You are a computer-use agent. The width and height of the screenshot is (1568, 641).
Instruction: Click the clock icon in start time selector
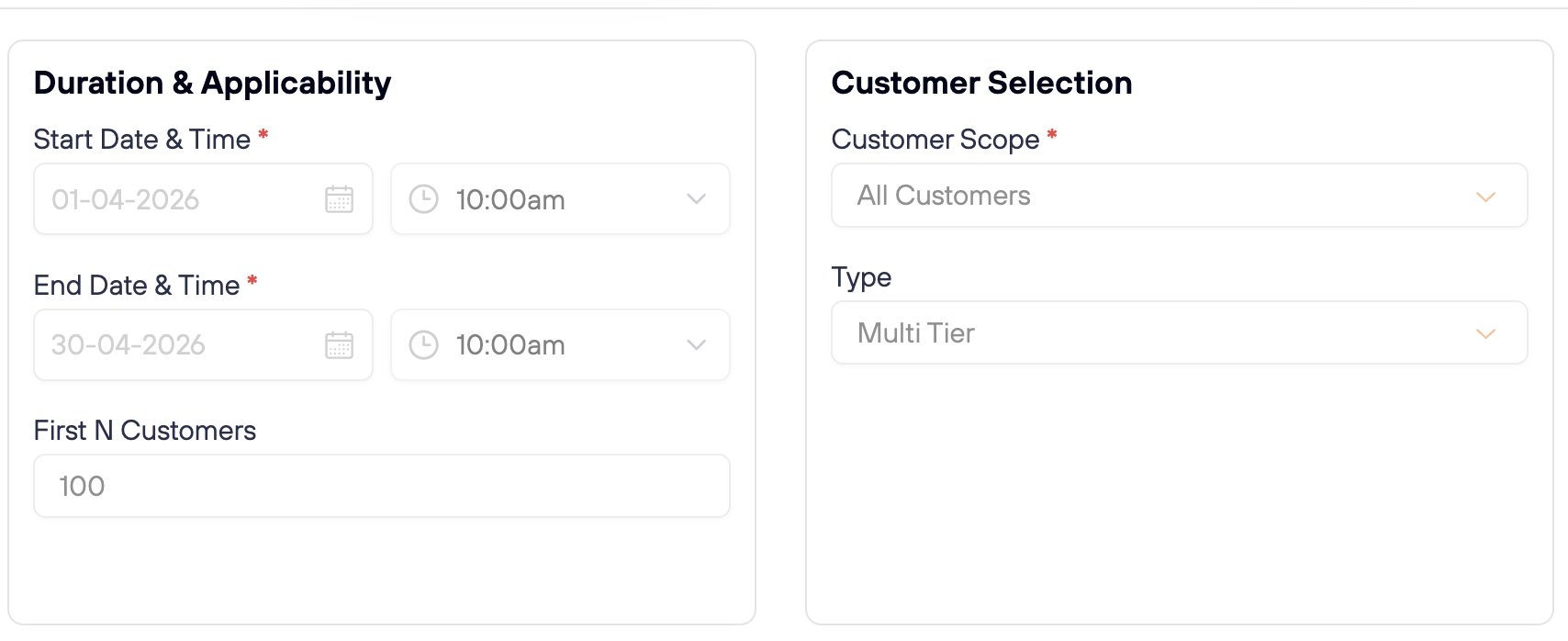pyautogui.click(x=423, y=199)
